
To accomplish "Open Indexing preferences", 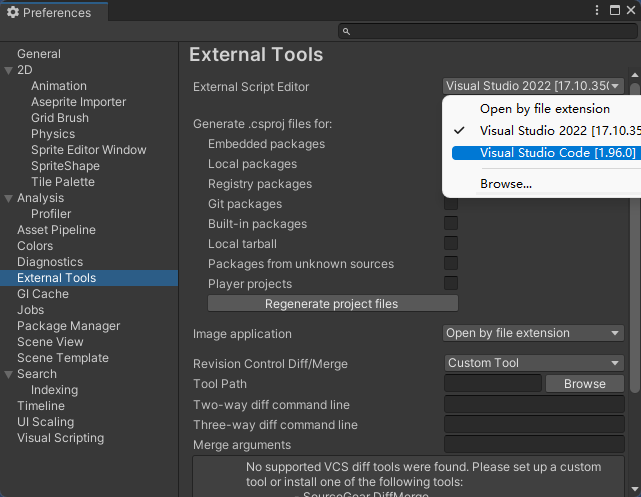I will tap(54, 390).
